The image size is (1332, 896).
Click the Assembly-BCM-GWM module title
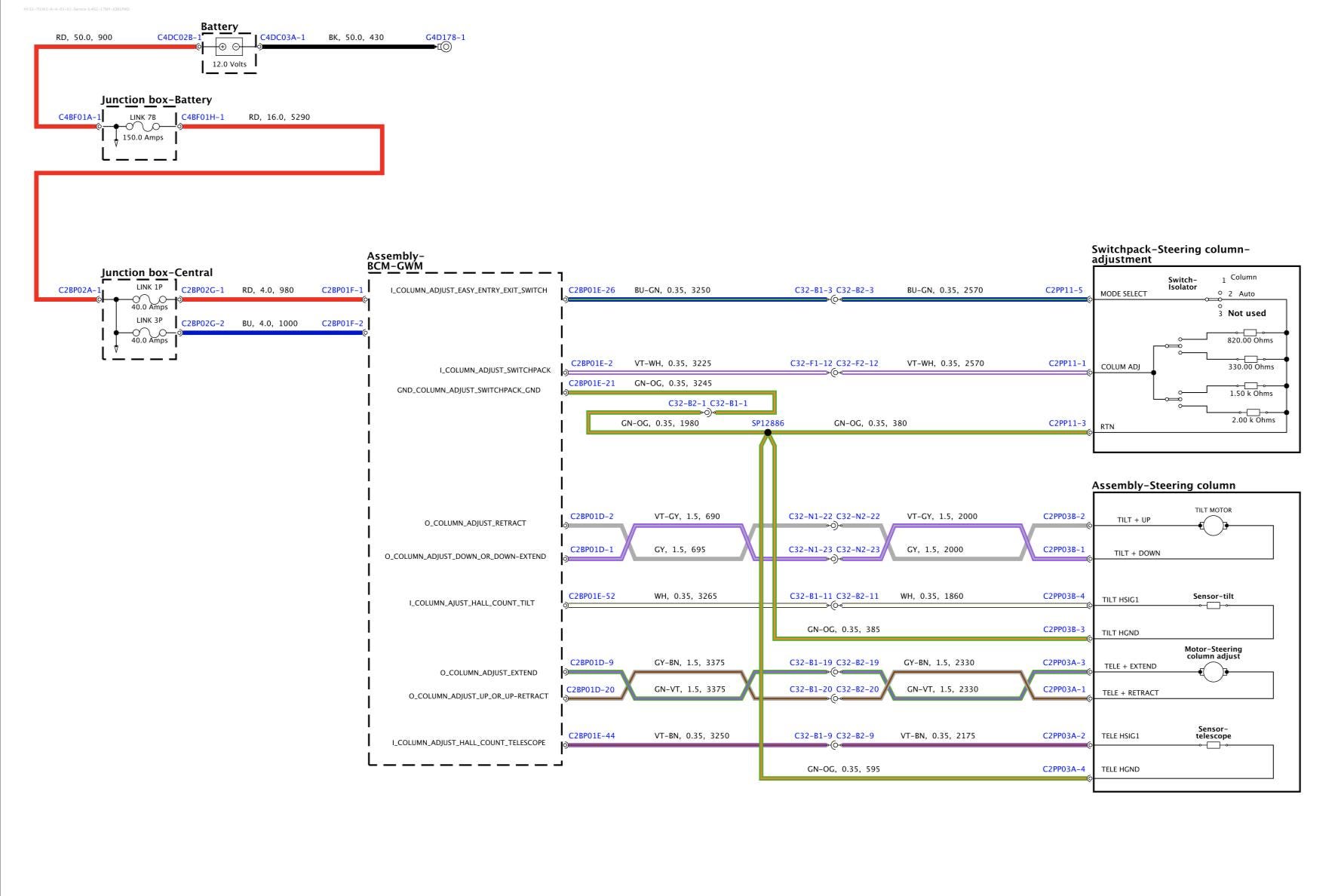coord(395,261)
